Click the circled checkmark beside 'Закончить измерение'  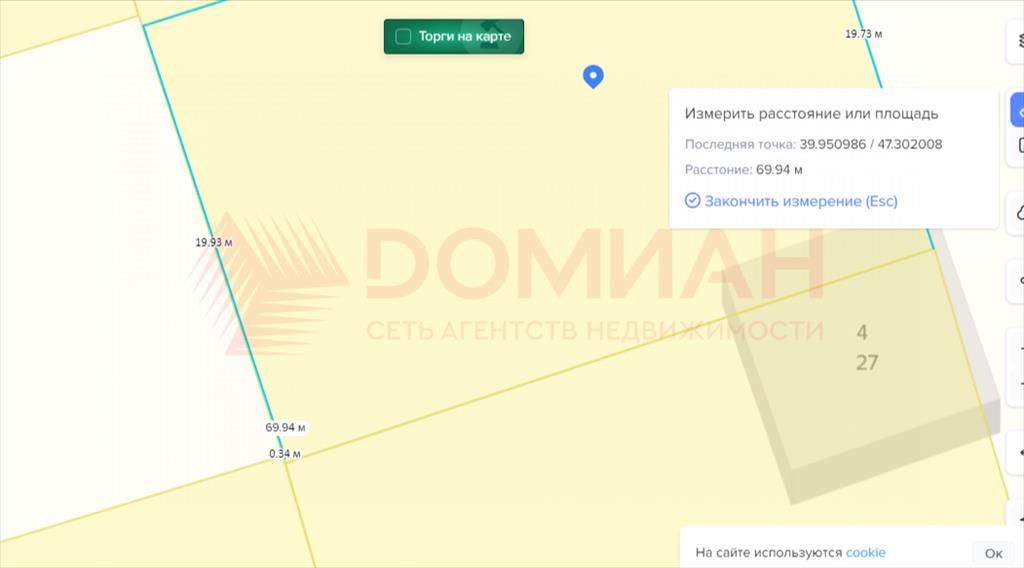tap(692, 201)
